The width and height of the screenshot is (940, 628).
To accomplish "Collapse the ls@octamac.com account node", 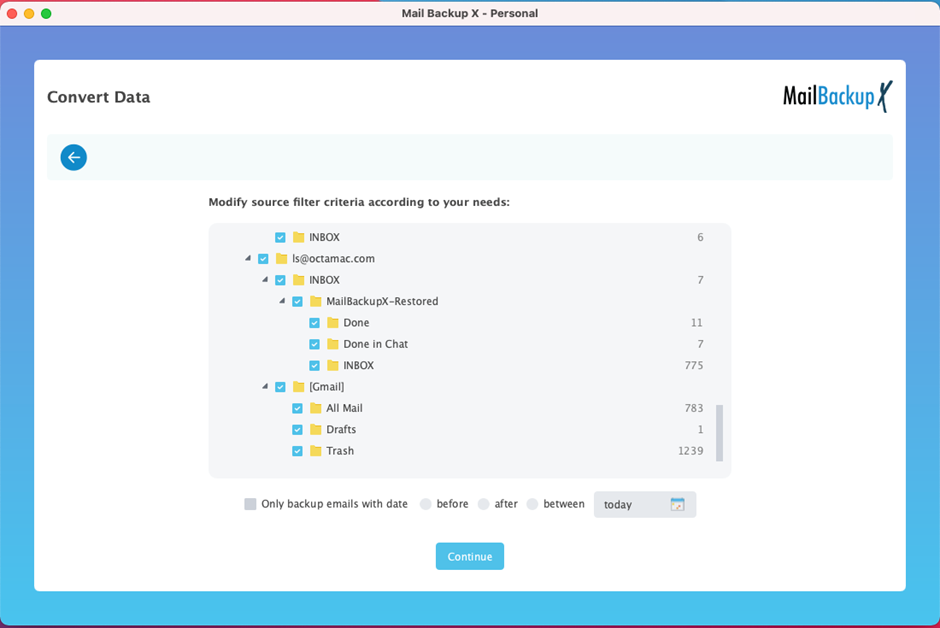I will pos(248,258).
